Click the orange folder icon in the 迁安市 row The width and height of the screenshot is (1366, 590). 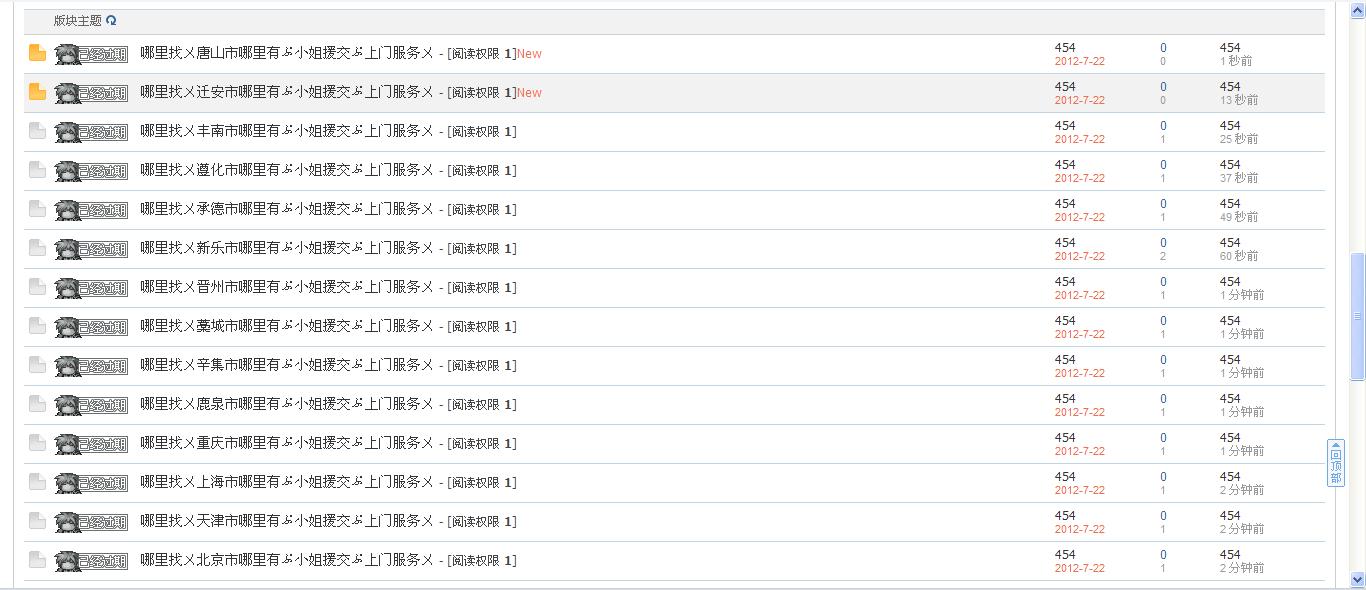tap(38, 92)
